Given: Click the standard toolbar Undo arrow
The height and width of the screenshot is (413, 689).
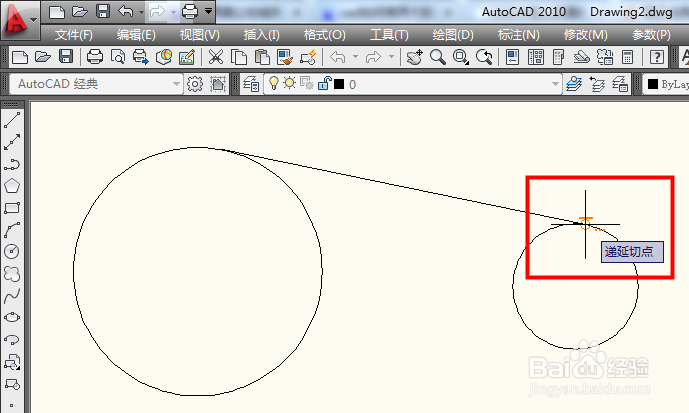Looking at the screenshot, I should pos(337,57).
